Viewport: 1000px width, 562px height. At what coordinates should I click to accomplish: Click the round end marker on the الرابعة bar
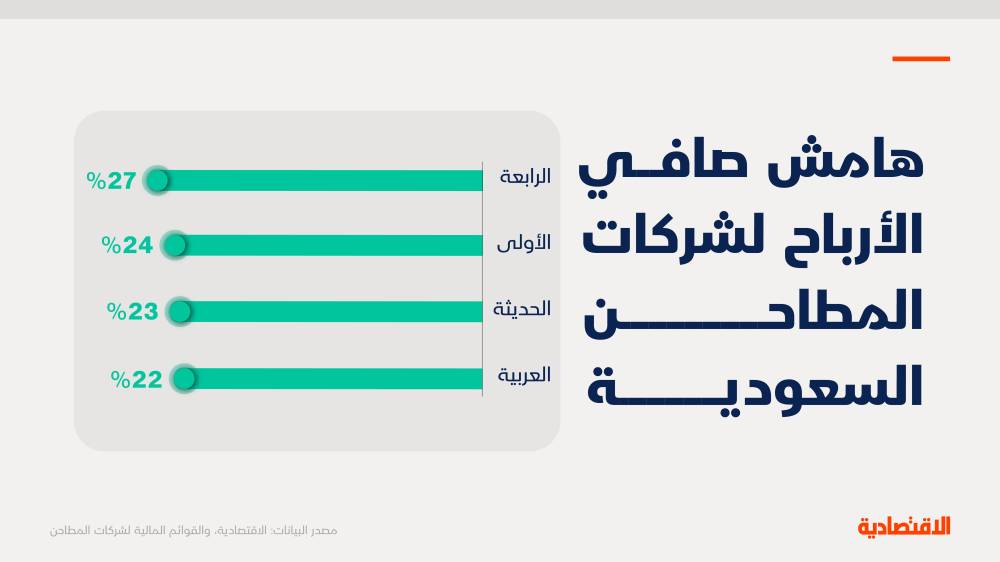click(157, 180)
